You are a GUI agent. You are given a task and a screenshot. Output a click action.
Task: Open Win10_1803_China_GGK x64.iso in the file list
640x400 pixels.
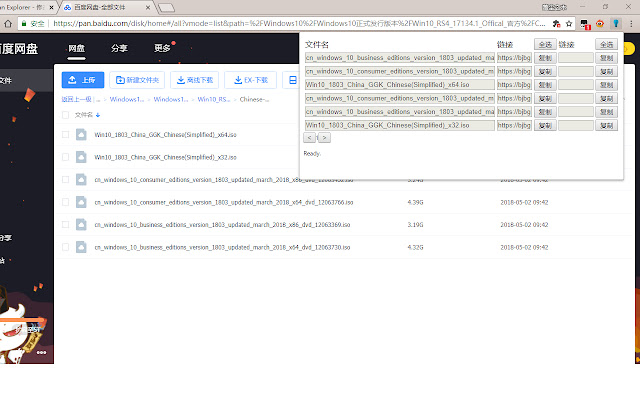click(165, 135)
